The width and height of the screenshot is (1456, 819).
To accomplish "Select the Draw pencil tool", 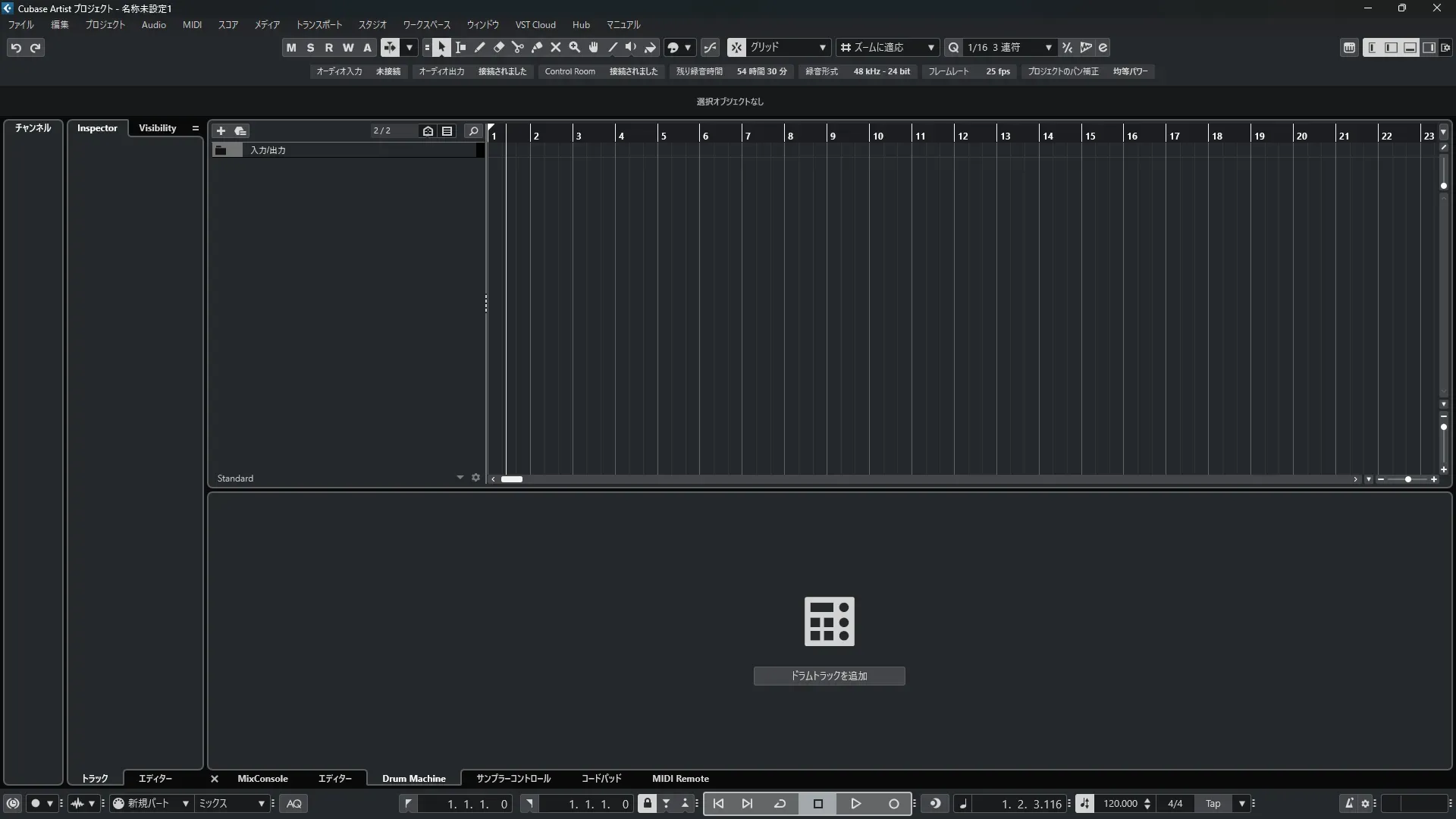I will (x=480, y=48).
